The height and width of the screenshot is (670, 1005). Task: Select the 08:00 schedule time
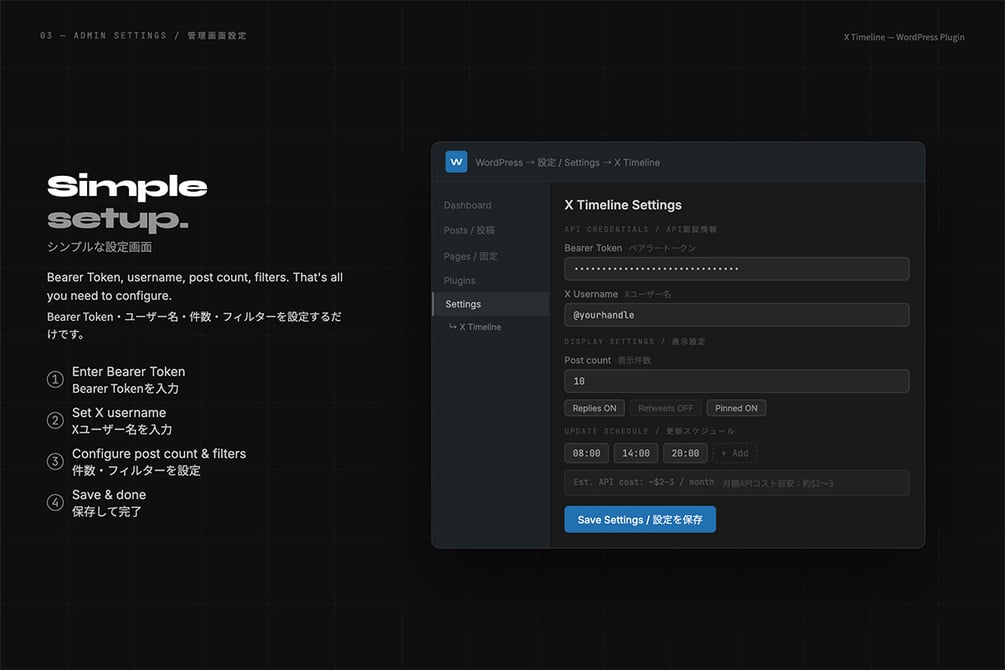pyautogui.click(x=586, y=453)
